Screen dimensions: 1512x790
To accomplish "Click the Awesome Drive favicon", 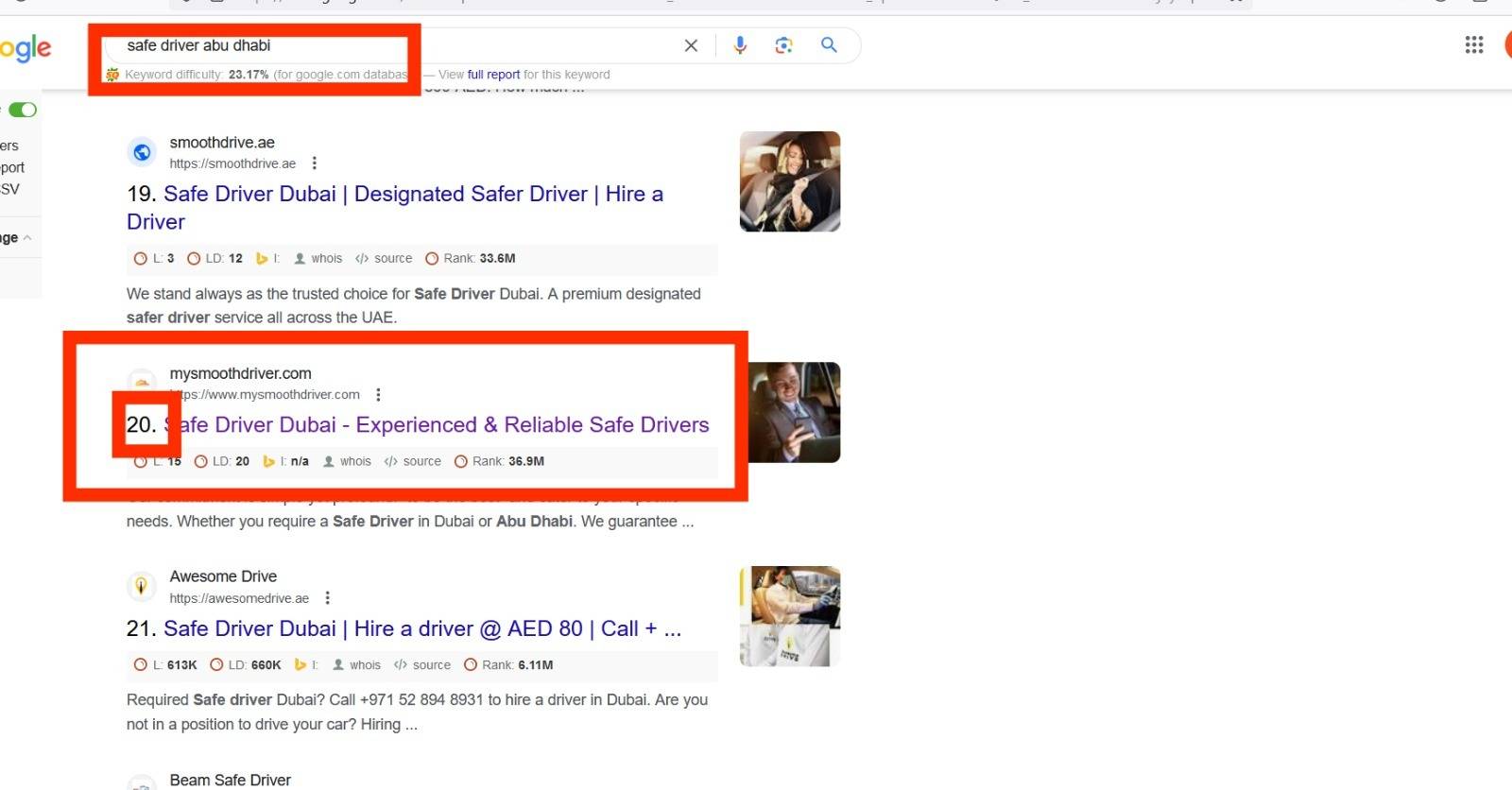I will click(x=141, y=586).
